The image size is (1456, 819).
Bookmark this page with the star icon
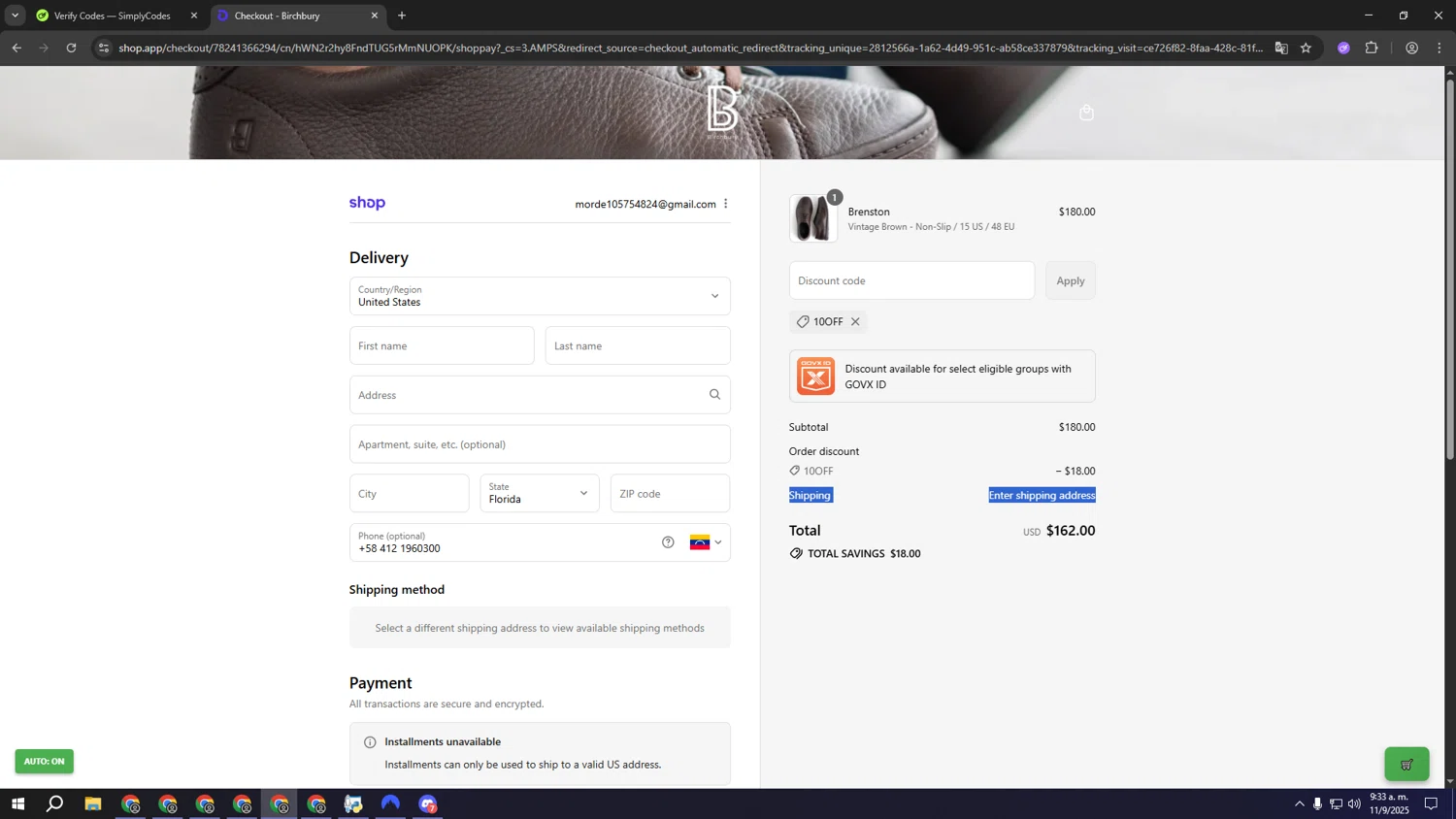pyautogui.click(x=1306, y=48)
